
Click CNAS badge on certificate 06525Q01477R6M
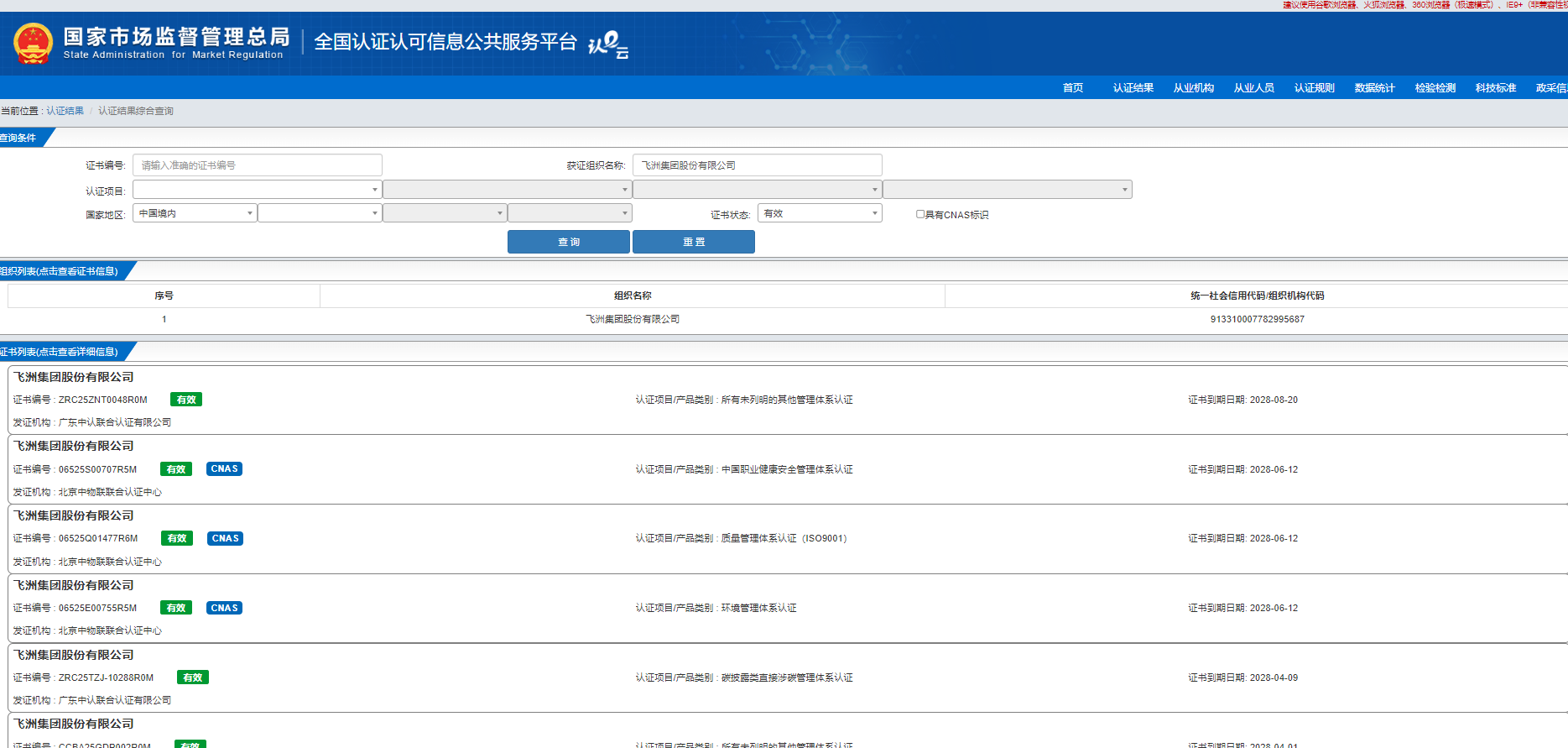point(225,539)
